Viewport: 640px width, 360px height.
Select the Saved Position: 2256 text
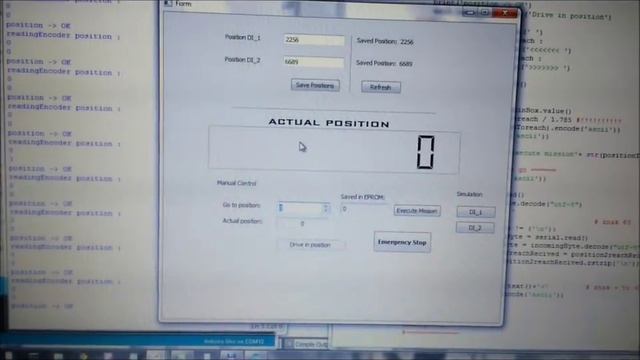coord(385,42)
